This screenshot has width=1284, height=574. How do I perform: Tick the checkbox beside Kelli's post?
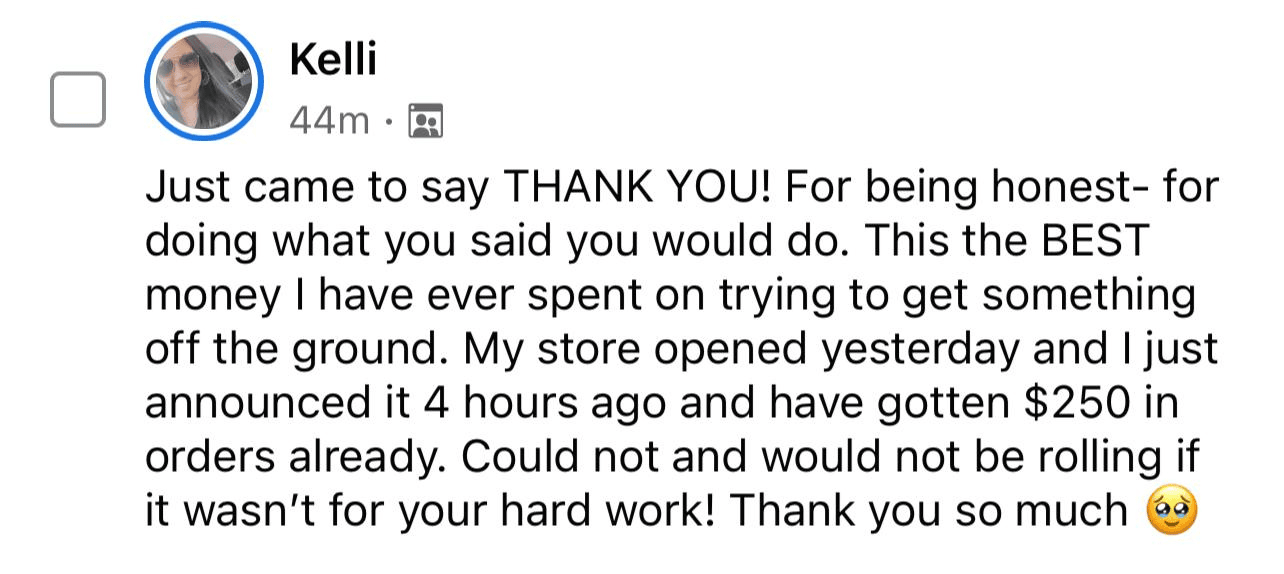click(78, 100)
